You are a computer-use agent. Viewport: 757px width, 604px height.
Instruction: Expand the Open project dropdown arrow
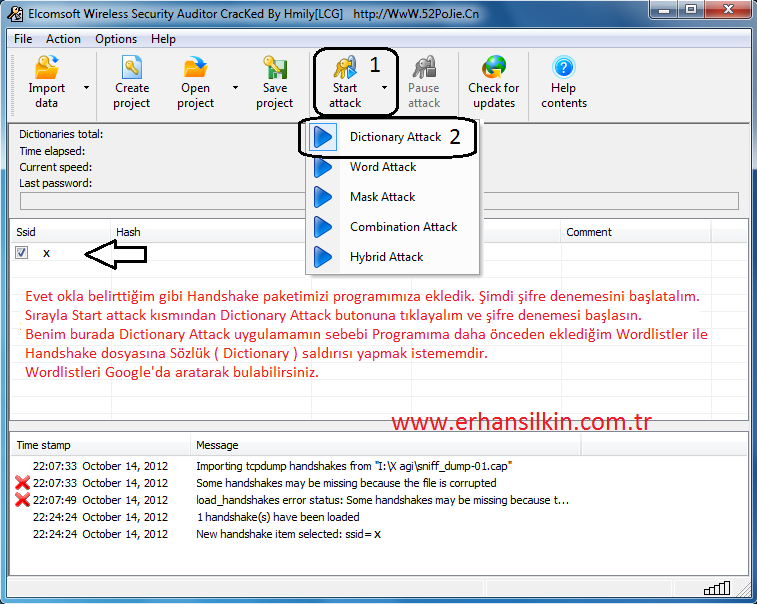tap(235, 87)
